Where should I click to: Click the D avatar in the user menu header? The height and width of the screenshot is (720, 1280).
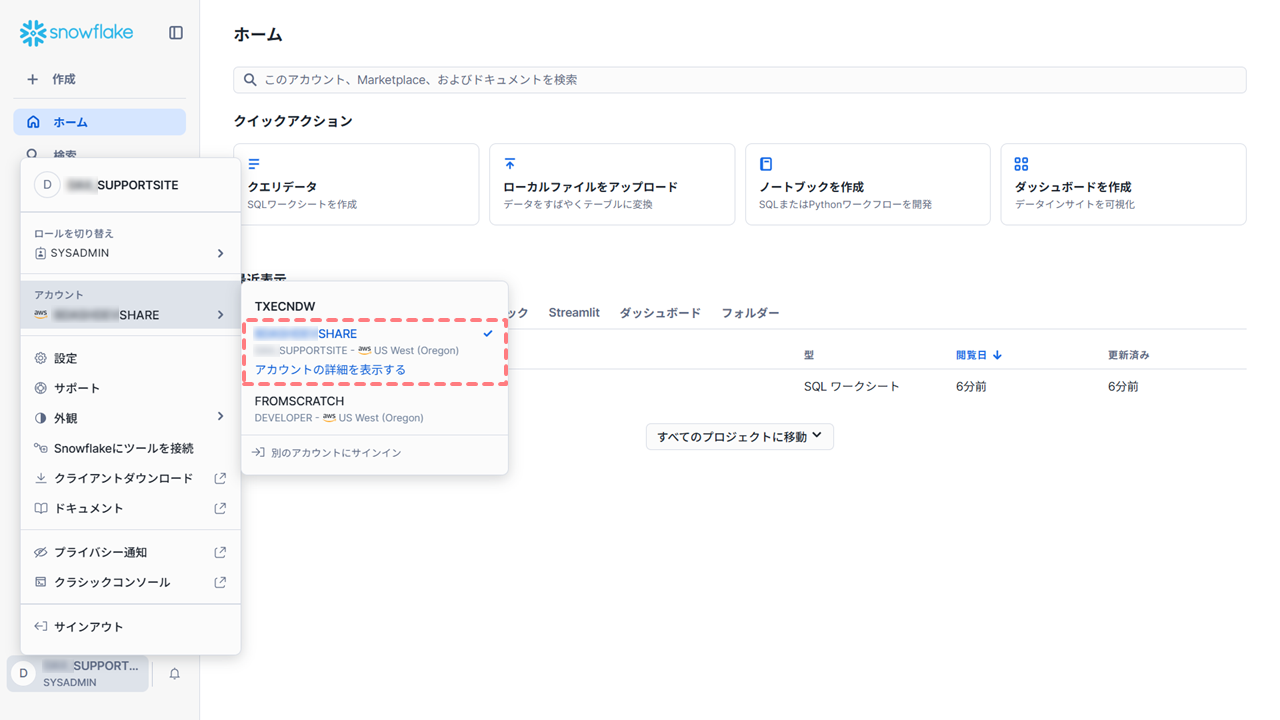coord(47,185)
